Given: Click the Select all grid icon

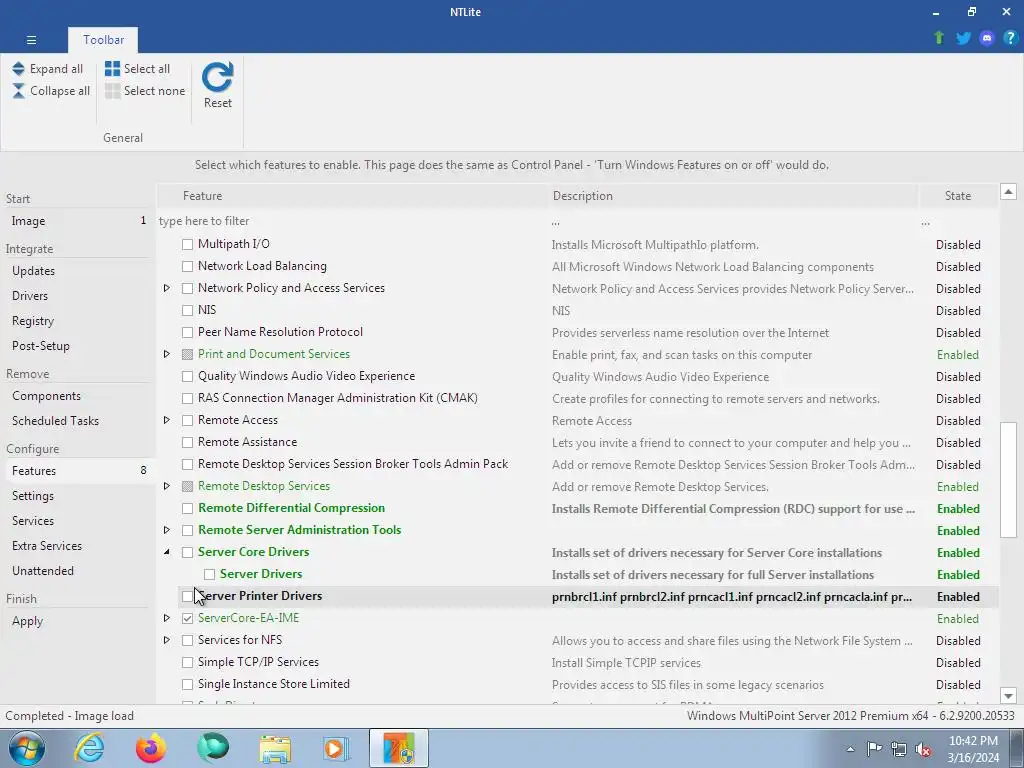Looking at the screenshot, I should (112, 69).
